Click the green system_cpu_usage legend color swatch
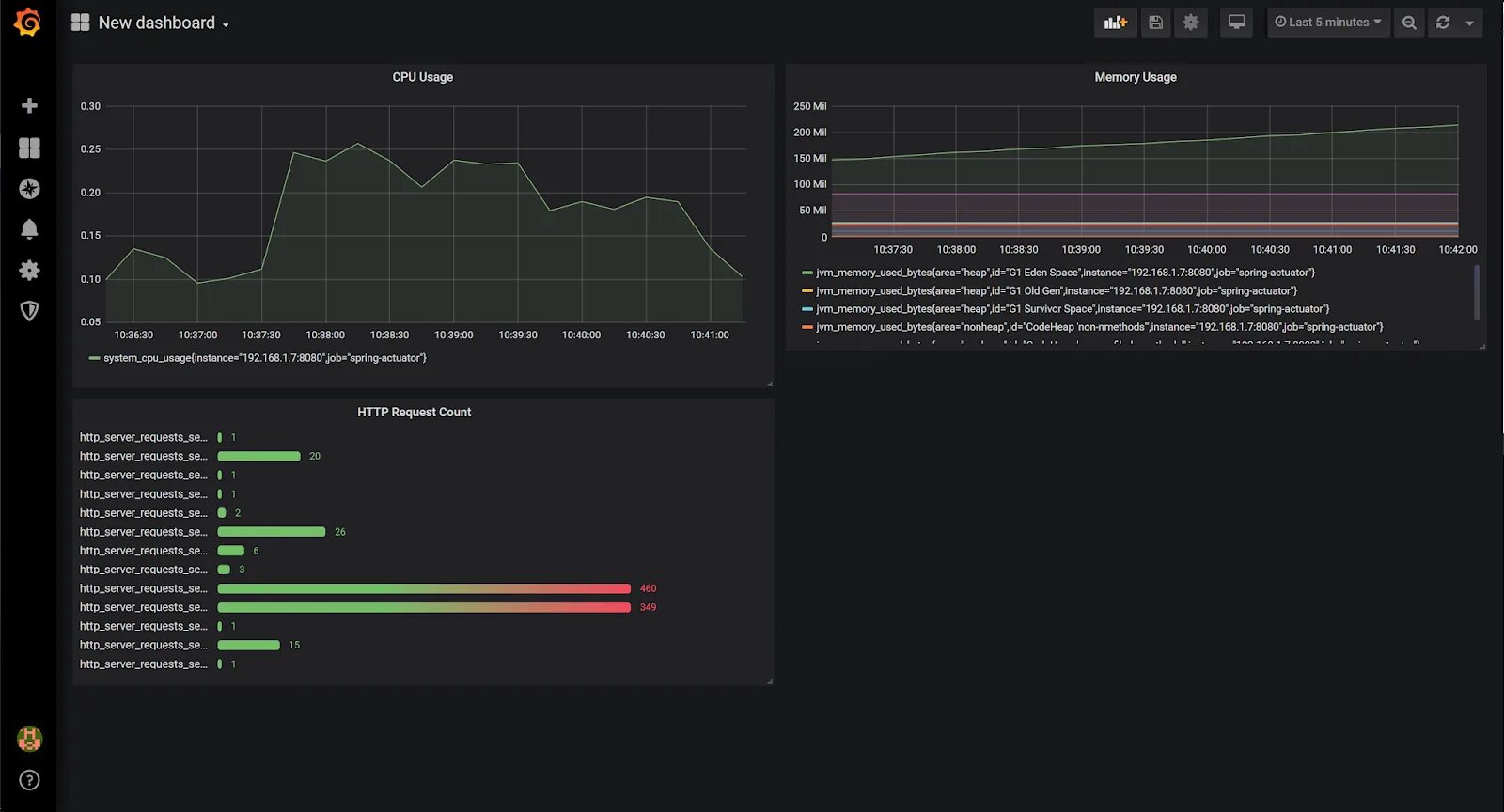 point(94,358)
